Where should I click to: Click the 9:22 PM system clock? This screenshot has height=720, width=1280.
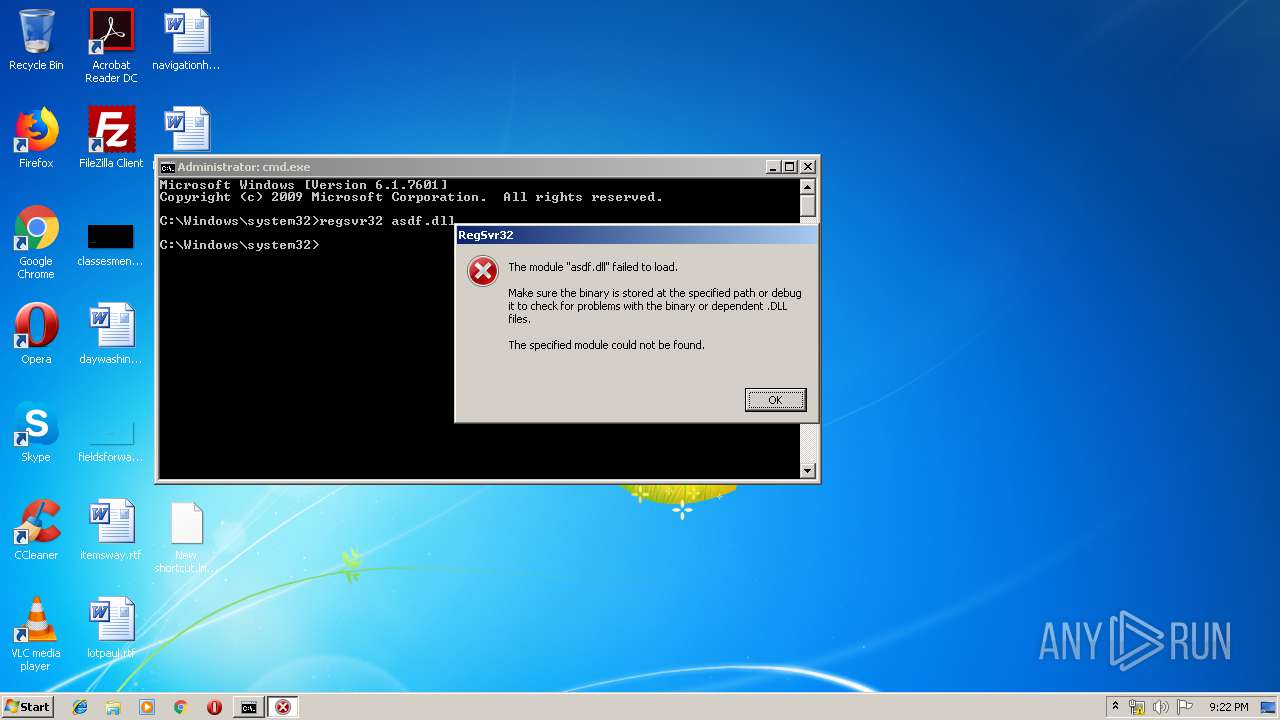click(x=1228, y=707)
